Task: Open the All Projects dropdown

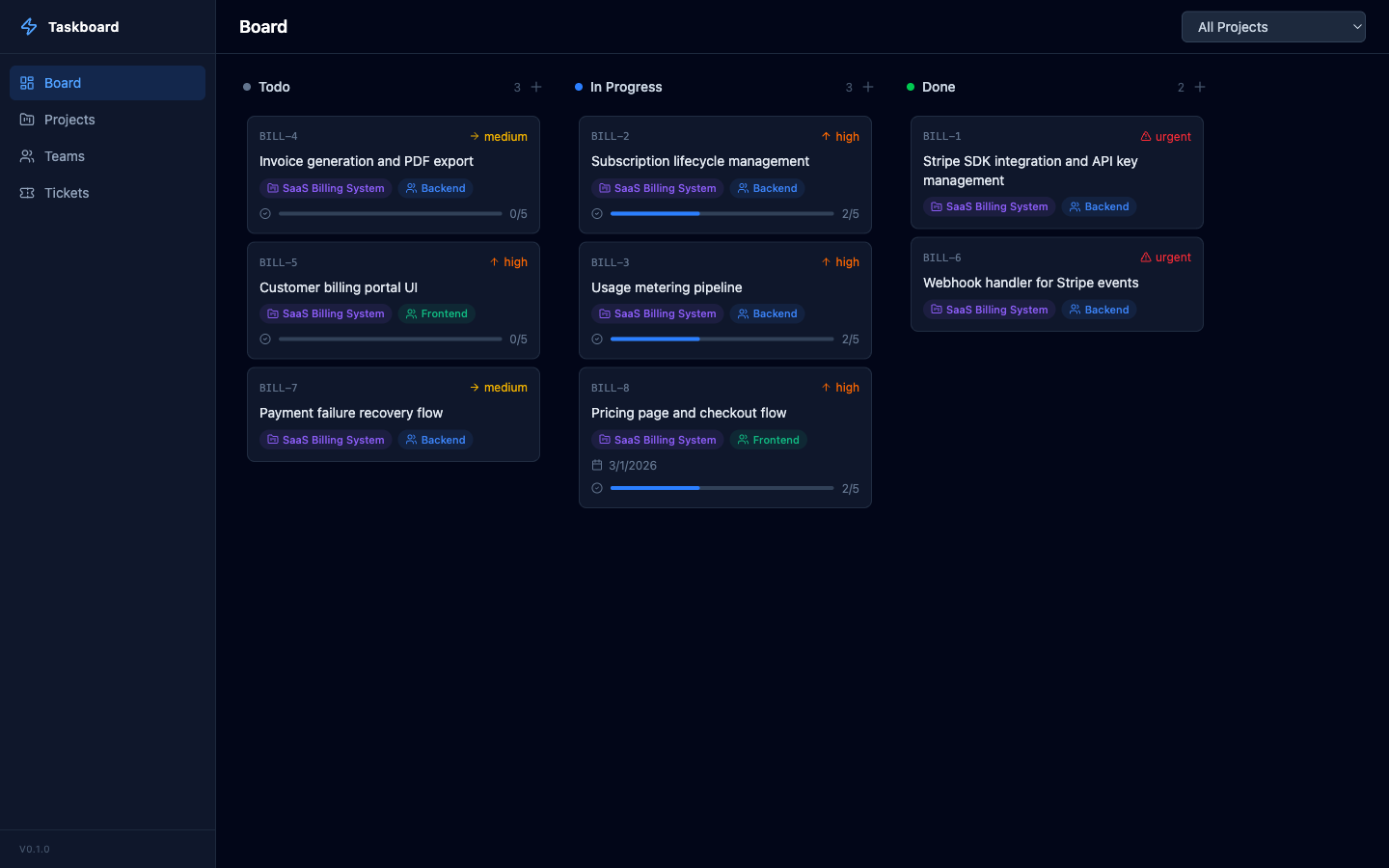Action: tap(1273, 26)
